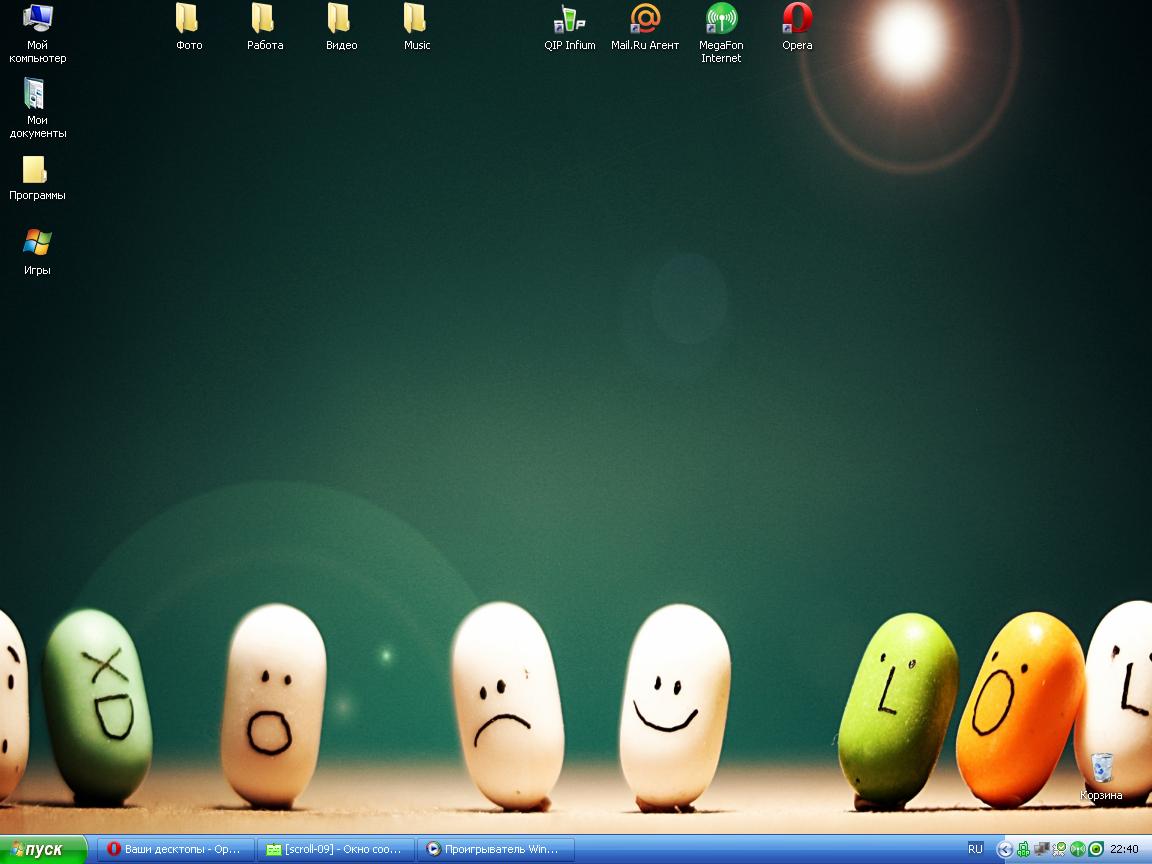
Task: Expand hidden tray icons with the arrow
Action: pos(1004,850)
